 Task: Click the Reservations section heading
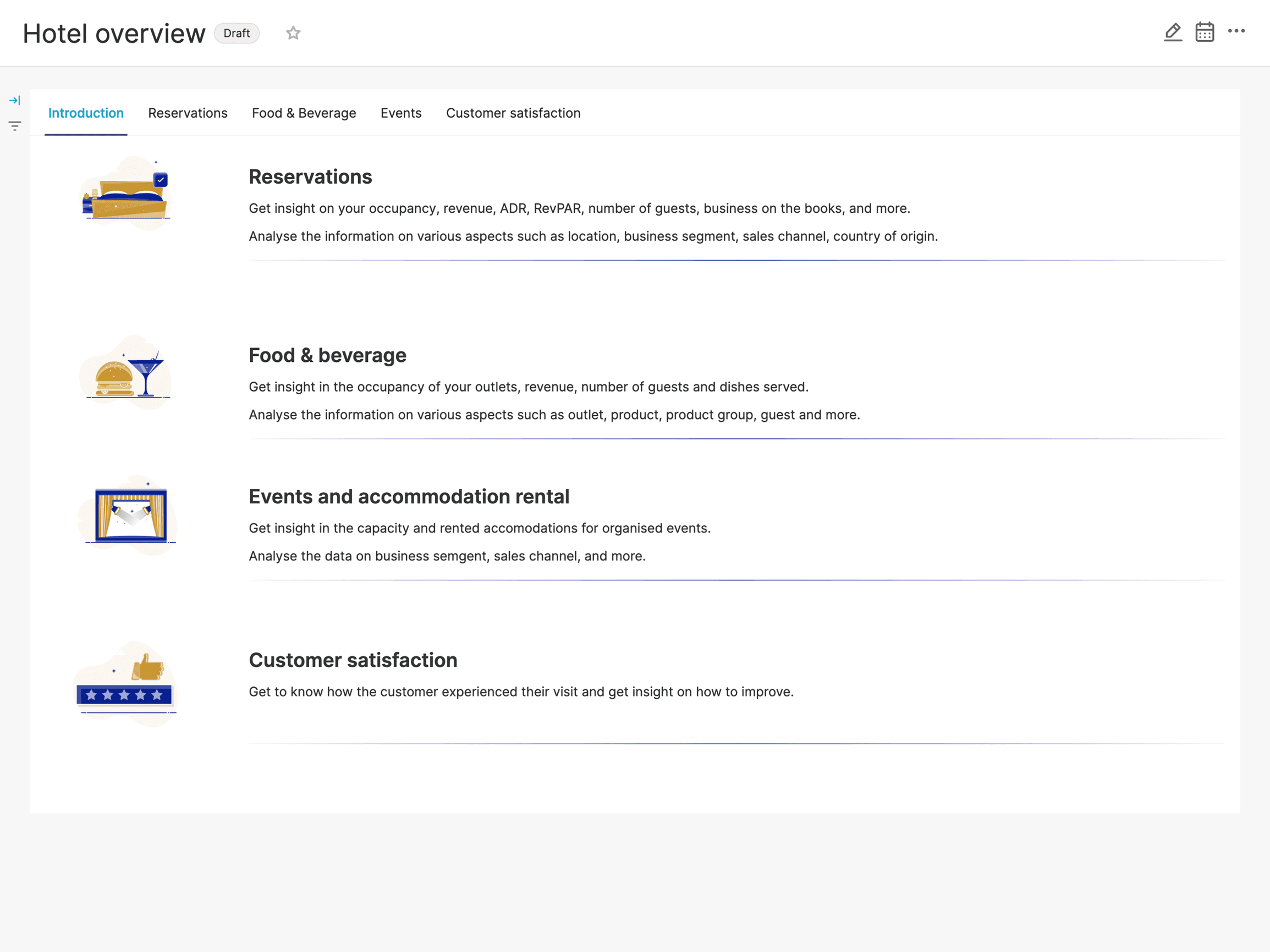tap(310, 177)
